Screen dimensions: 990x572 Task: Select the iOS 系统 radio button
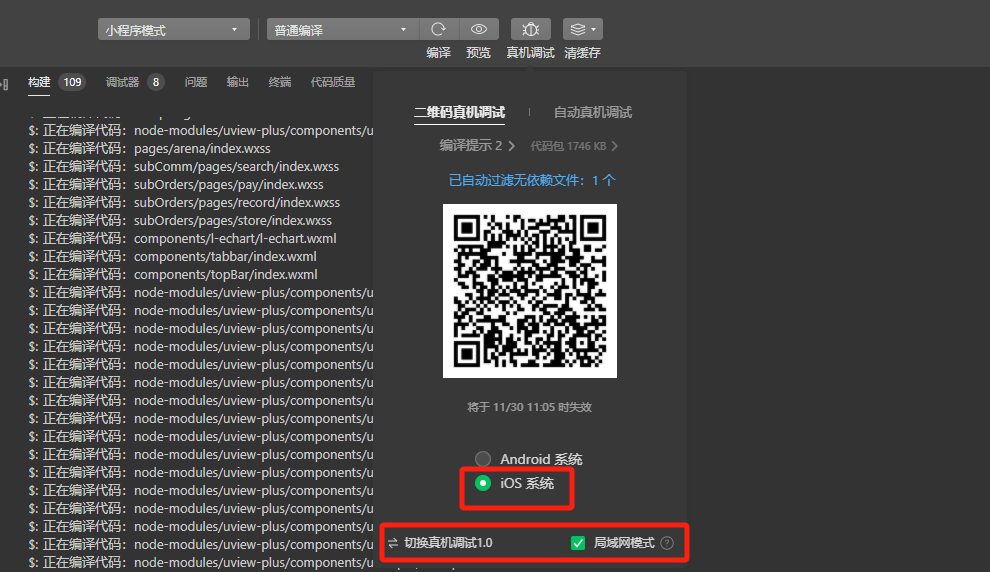(x=483, y=483)
